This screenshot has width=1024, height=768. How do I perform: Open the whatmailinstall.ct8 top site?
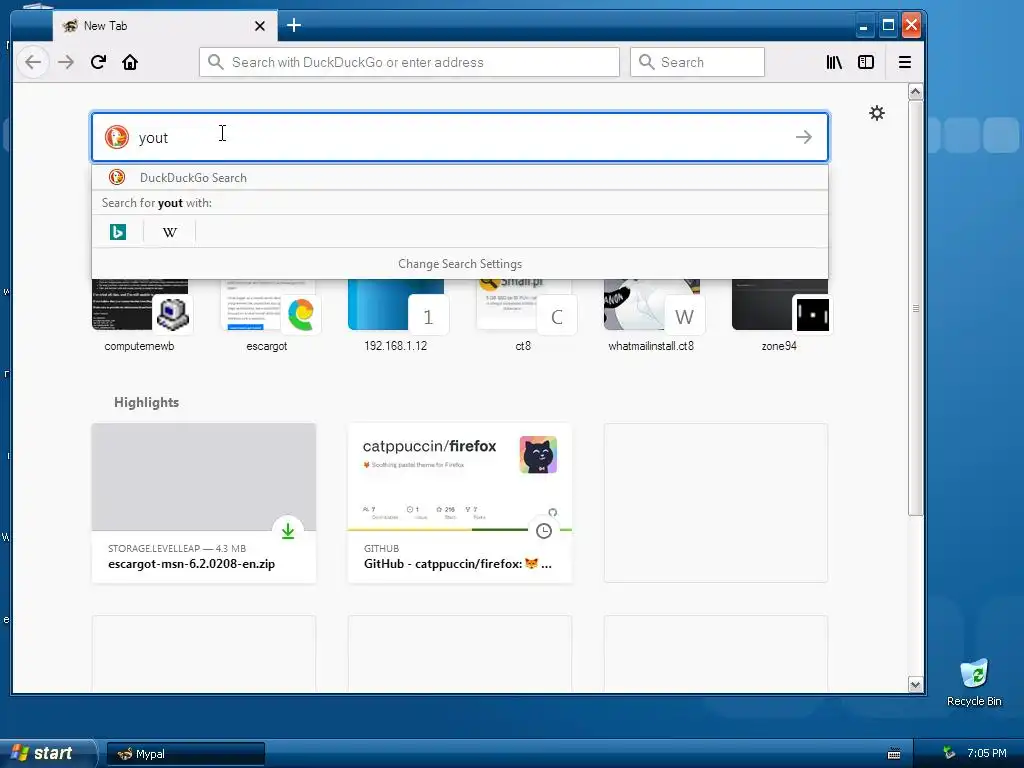click(651, 316)
